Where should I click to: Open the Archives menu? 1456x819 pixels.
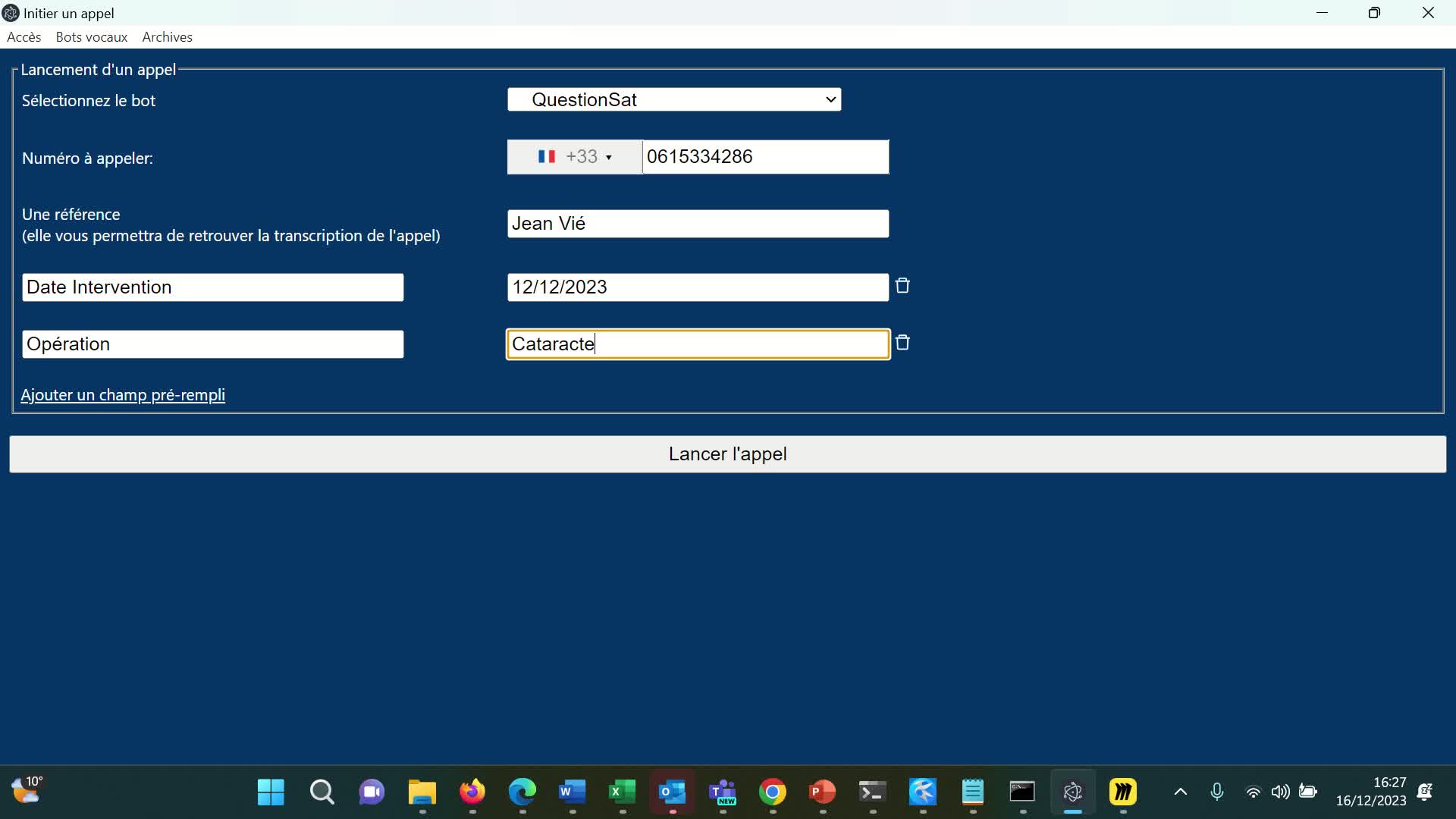[167, 37]
